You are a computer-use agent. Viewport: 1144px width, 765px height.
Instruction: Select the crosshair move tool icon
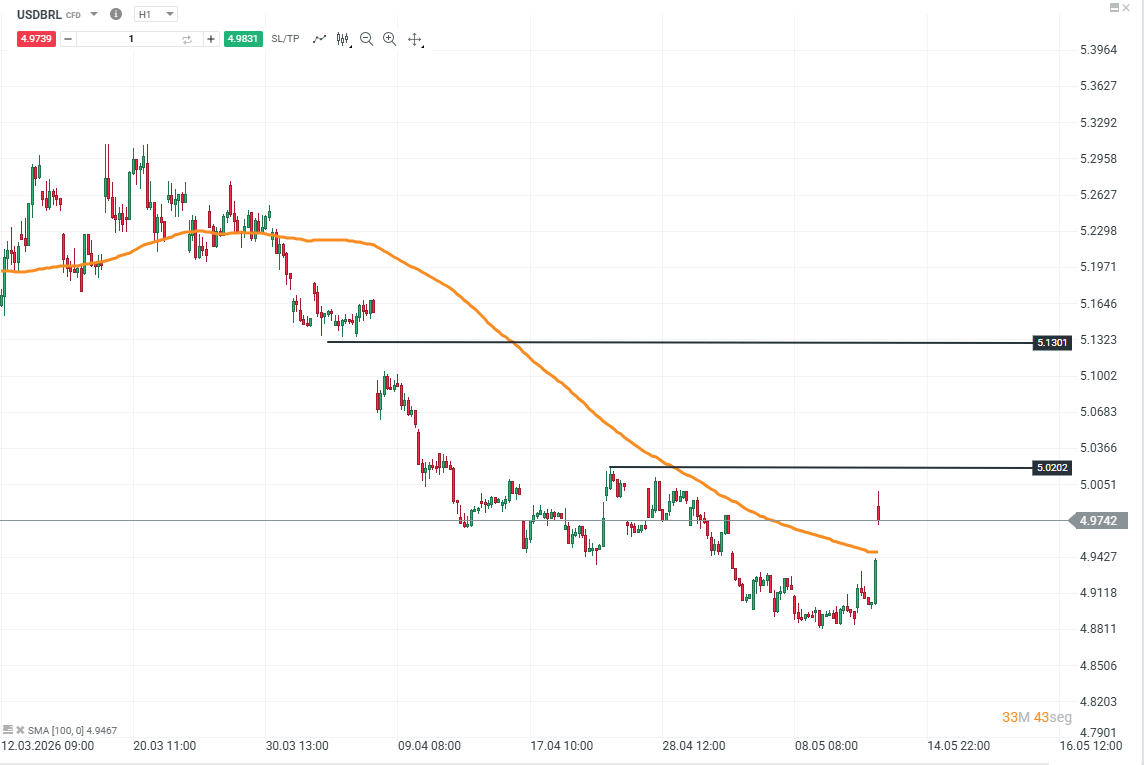click(414, 39)
